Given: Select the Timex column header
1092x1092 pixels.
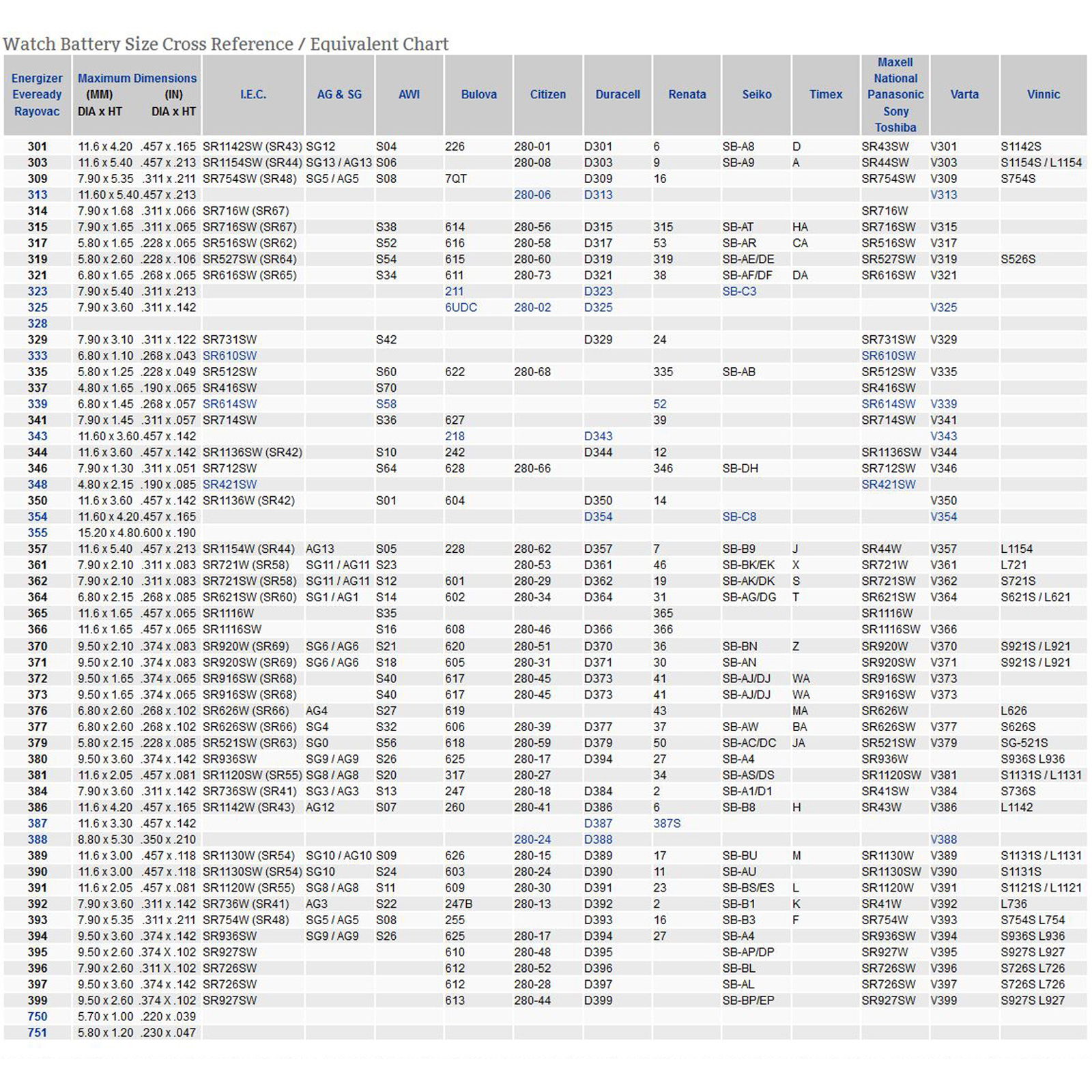Looking at the screenshot, I should point(826,95).
